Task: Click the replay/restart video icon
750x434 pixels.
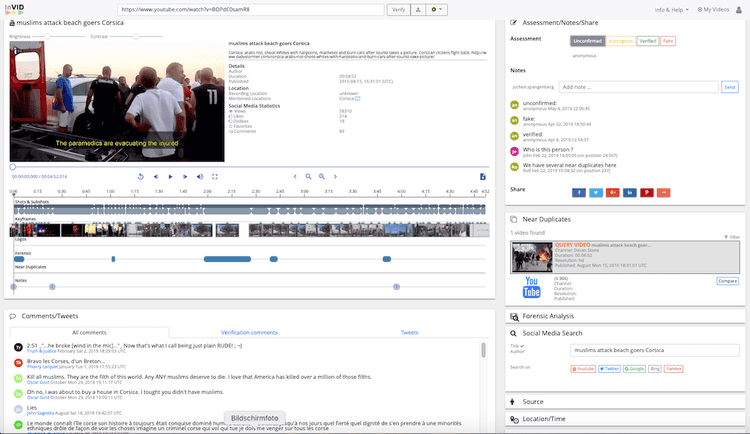Action: [141, 177]
